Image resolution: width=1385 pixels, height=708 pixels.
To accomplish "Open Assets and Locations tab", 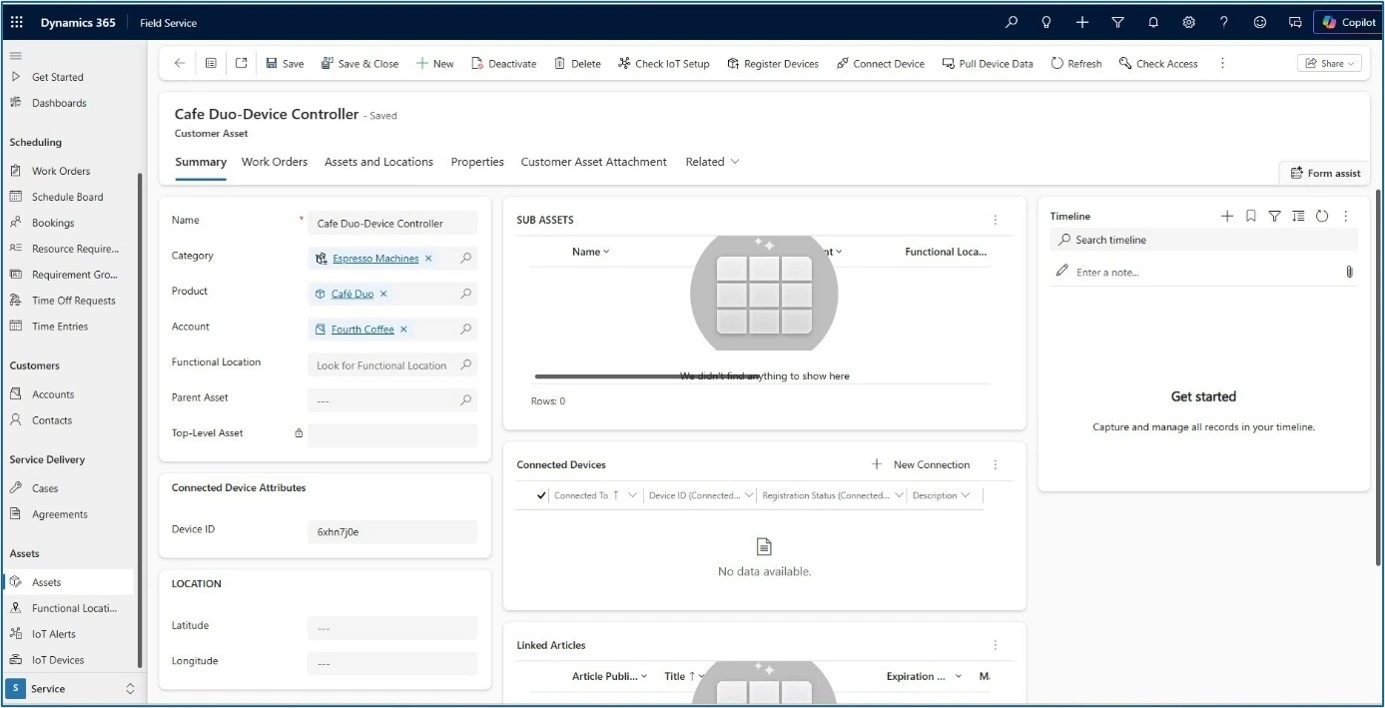I will pos(379,161).
